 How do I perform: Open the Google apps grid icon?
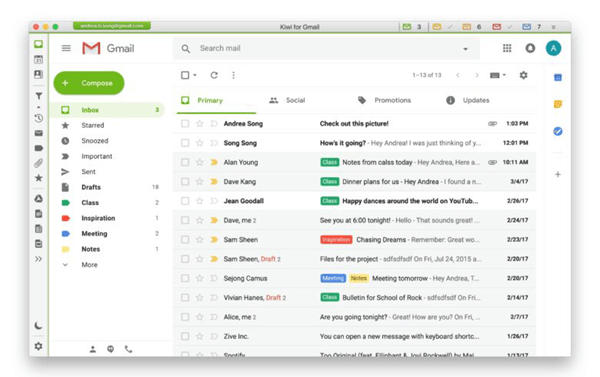click(x=507, y=48)
